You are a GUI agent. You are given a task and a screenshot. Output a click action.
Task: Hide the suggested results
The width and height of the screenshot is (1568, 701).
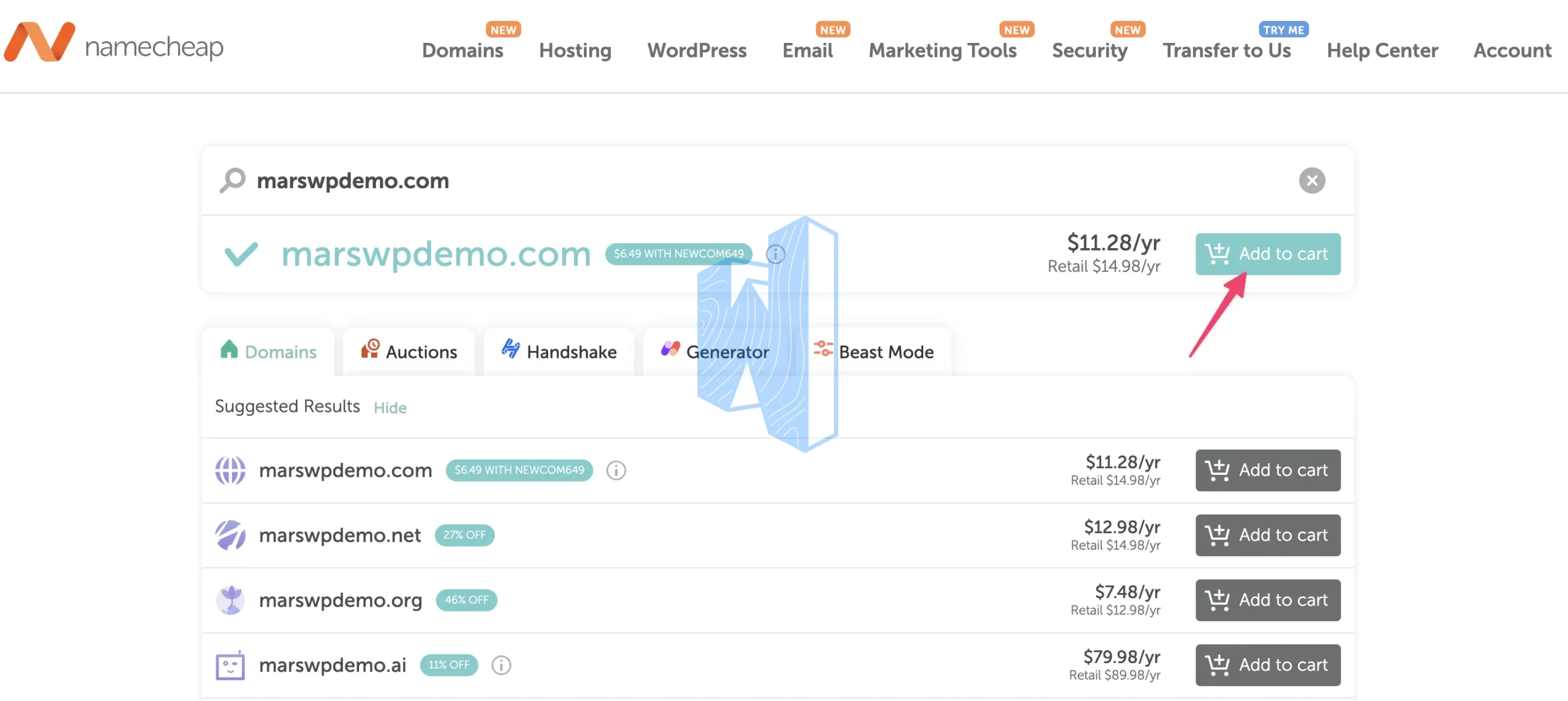pyautogui.click(x=390, y=407)
